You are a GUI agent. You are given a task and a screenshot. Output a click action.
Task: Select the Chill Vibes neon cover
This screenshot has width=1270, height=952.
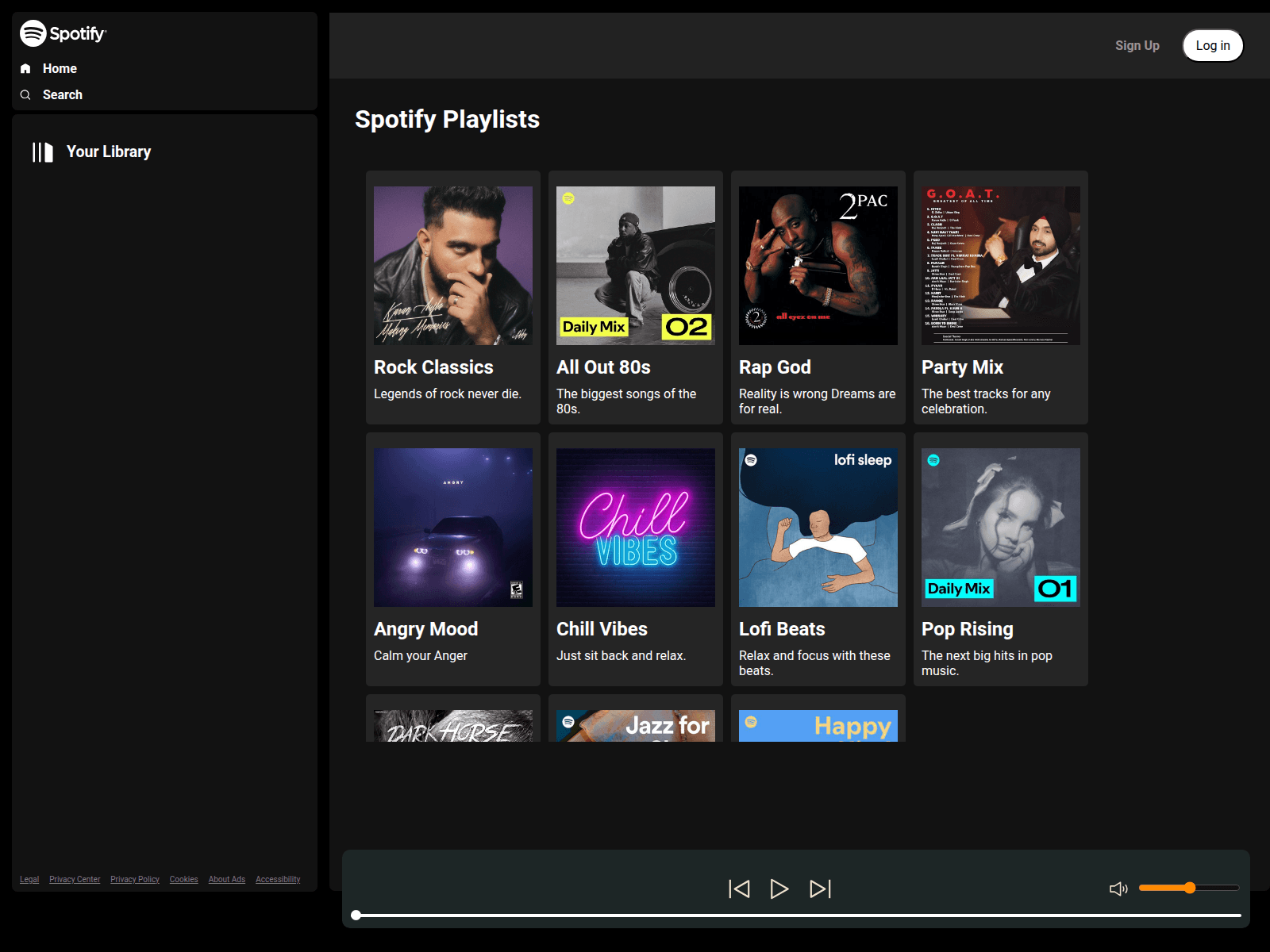click(x=636, y=528)
